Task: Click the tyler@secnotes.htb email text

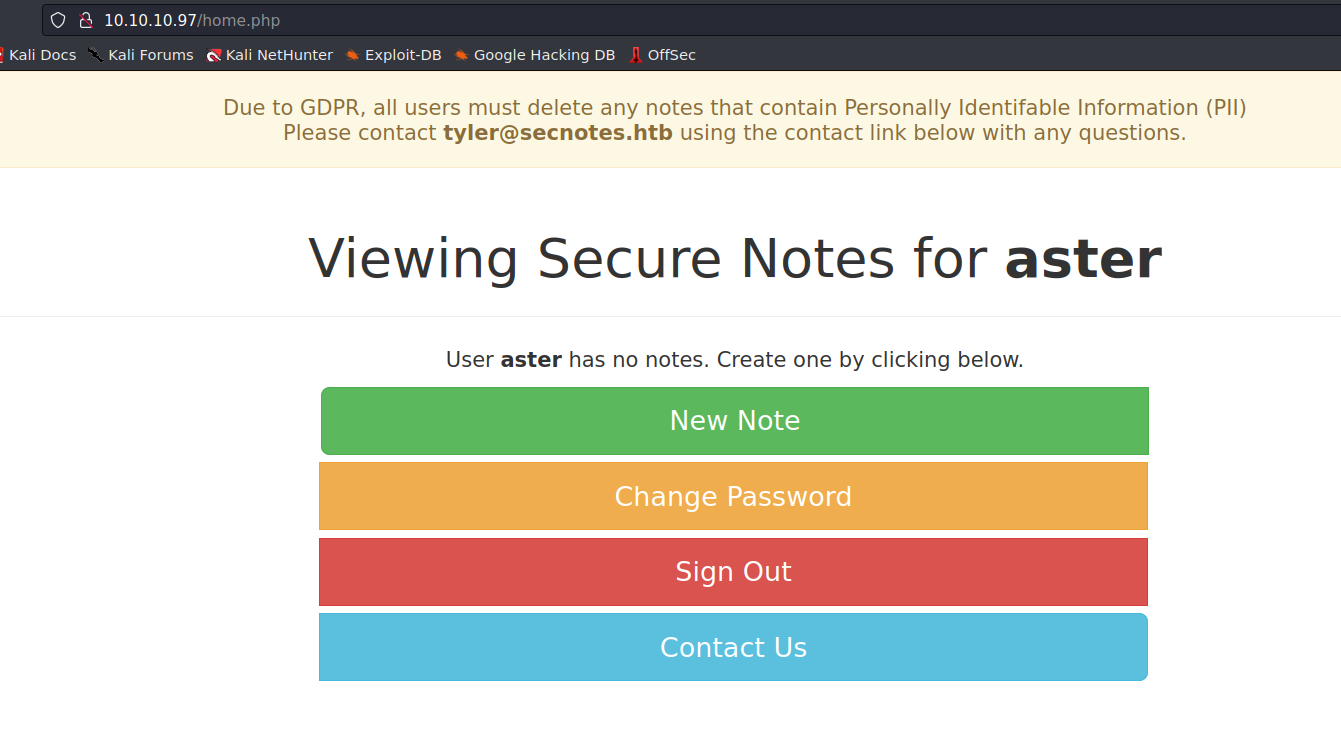Action: click(x=558, y=132)
